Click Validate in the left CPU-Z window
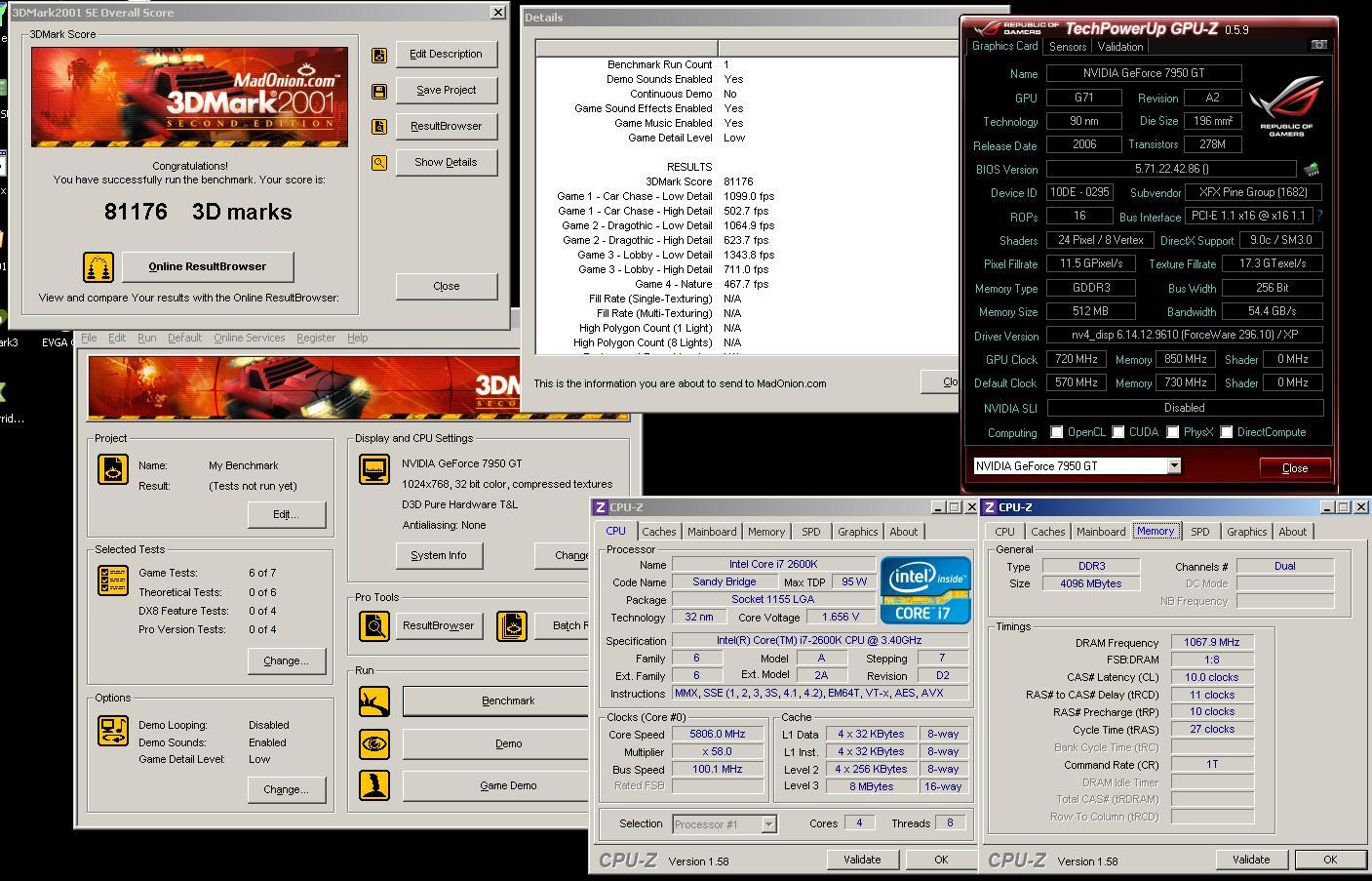Screen dimensions: 1372x881 point(862,860)
